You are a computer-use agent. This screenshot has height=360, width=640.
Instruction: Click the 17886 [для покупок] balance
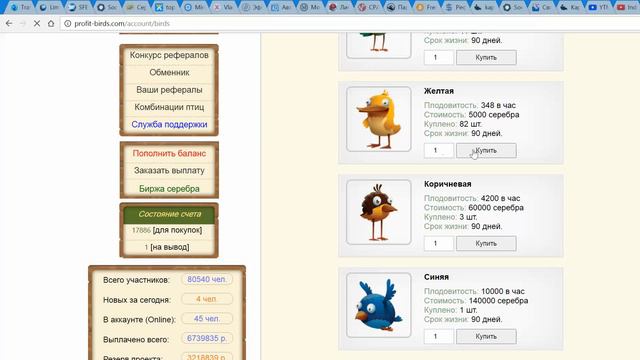point(167,230)
